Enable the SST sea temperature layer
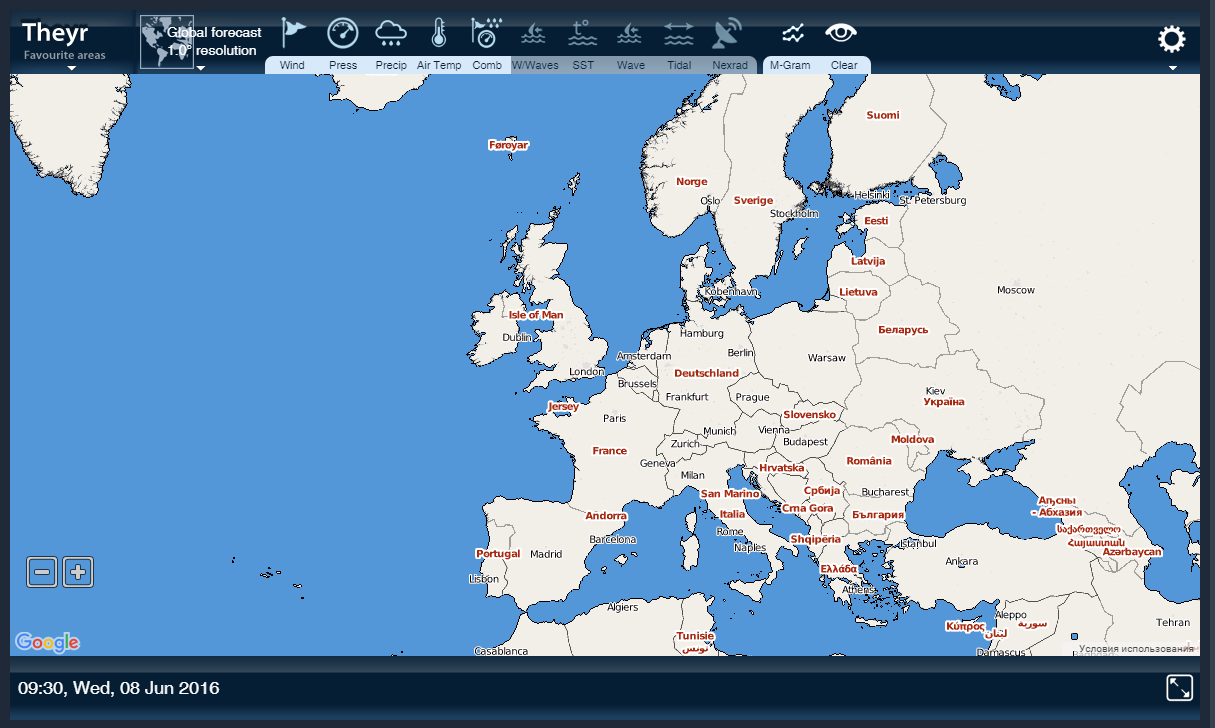Screen dimensions: 1215x728 [583, 33]
